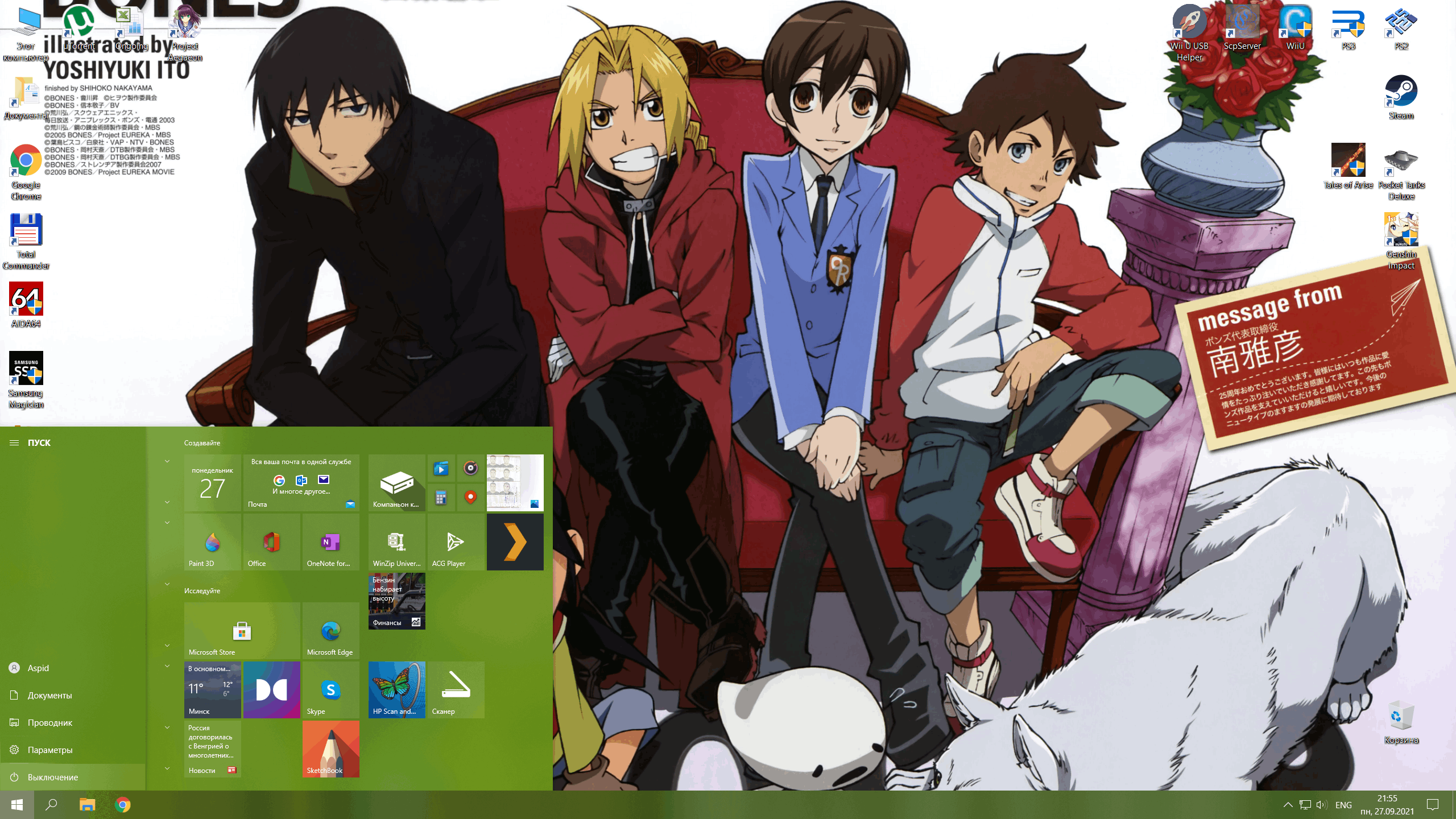Open Проводник from Start sidebar
Image resolution: width=1456 pixels, height=819 pixels.
coord(73,722)
